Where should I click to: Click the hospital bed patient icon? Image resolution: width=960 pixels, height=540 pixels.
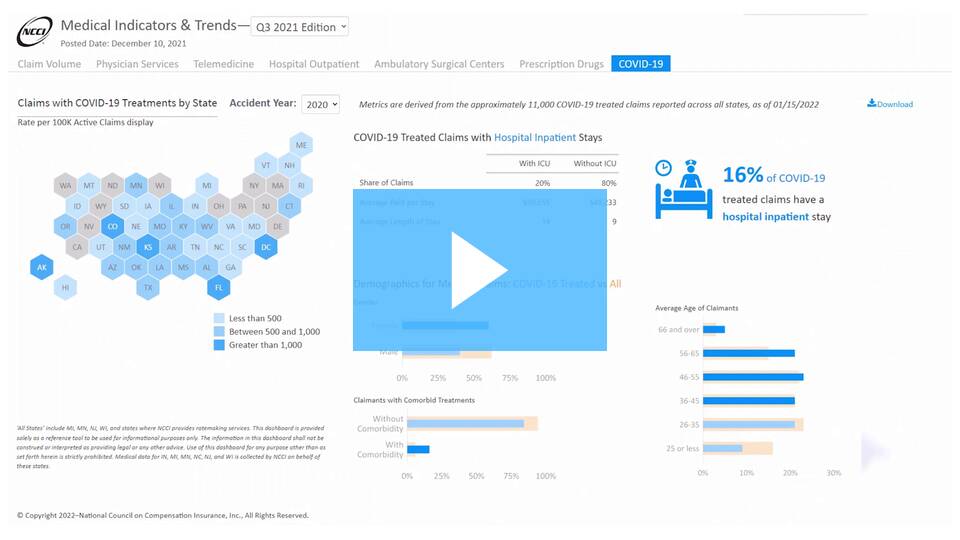[684, 189]
